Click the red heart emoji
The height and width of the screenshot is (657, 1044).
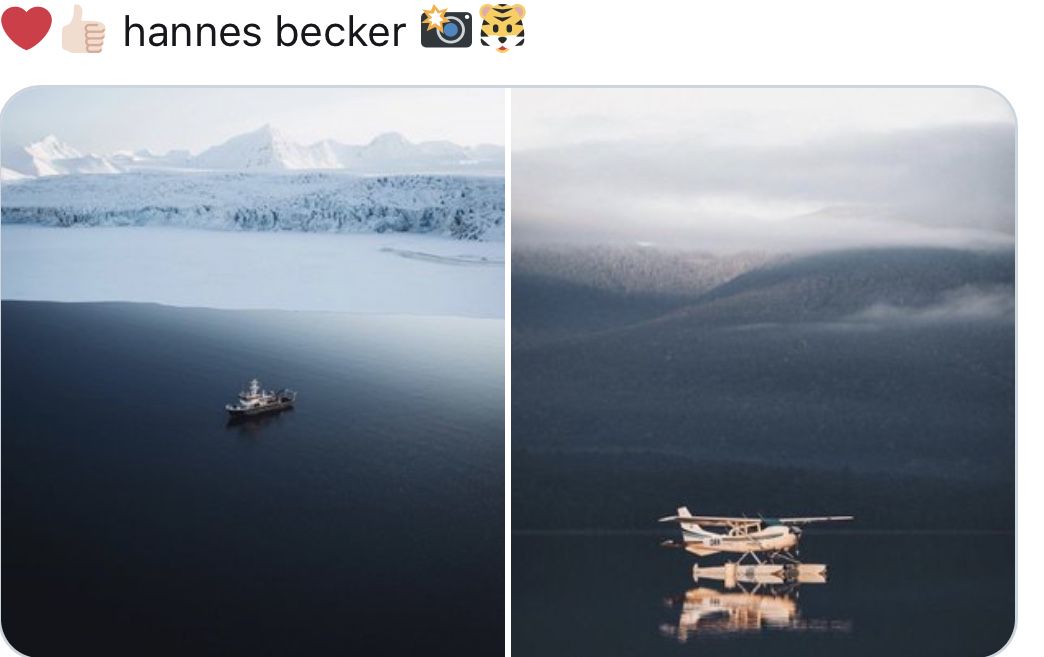(26, 29)
